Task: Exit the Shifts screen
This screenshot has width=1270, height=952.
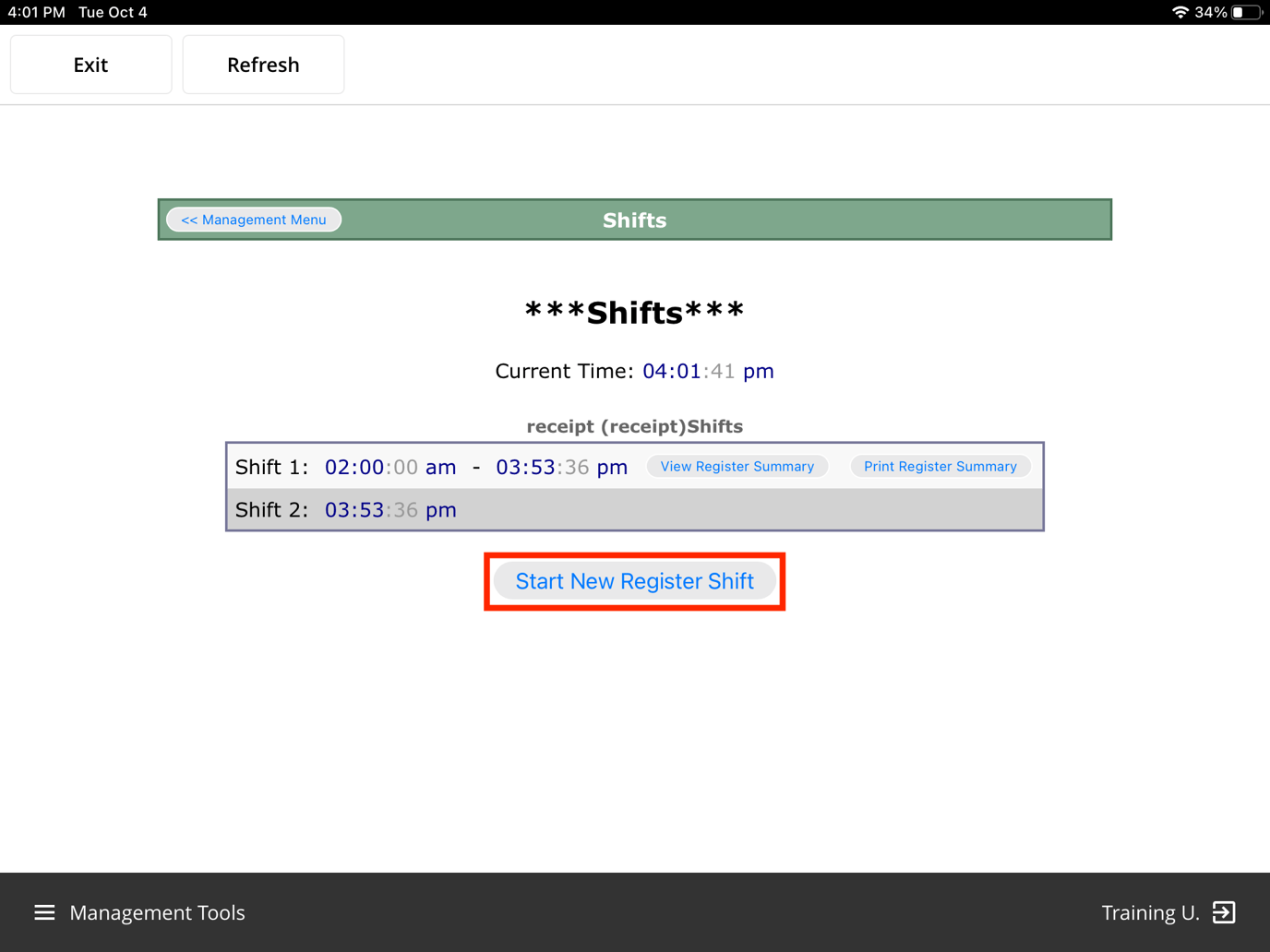Action: pyautogui.click(x=90, y=64)
